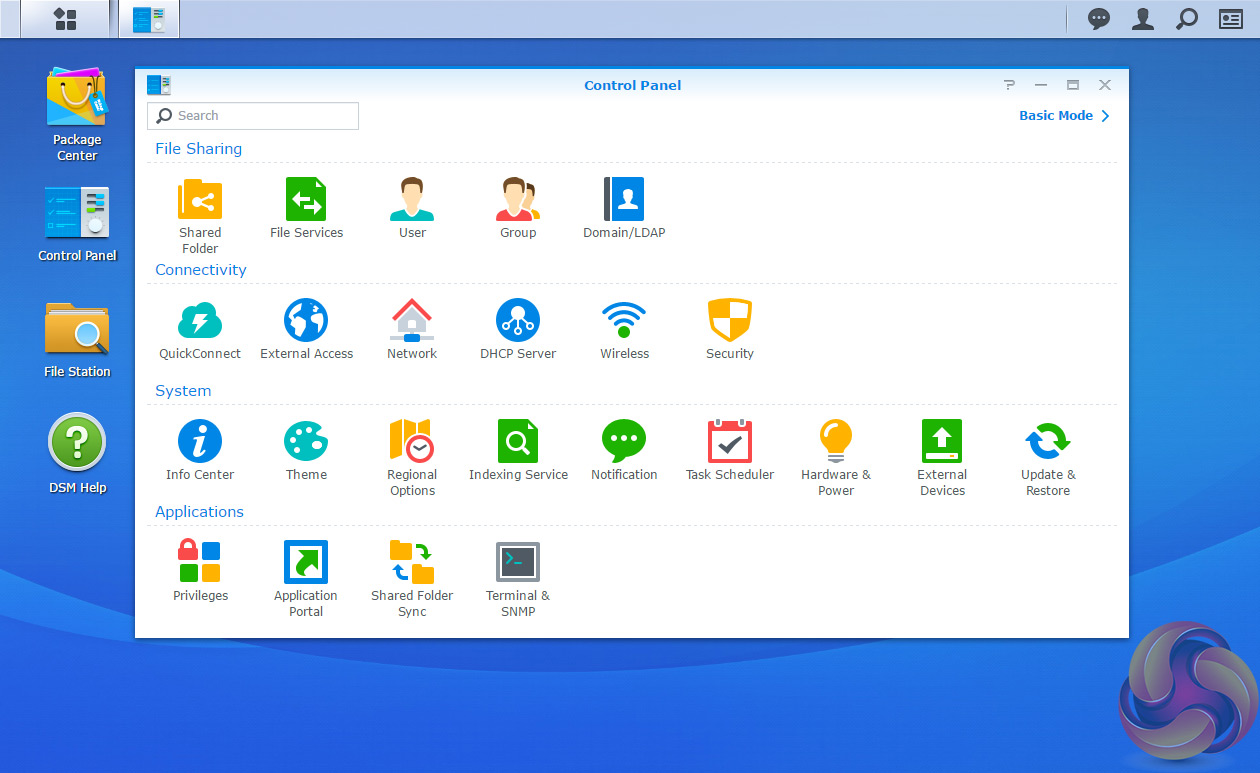1260x773 pixels.
Task: Open Hardware & Power settings
Action: click(836, 457)
